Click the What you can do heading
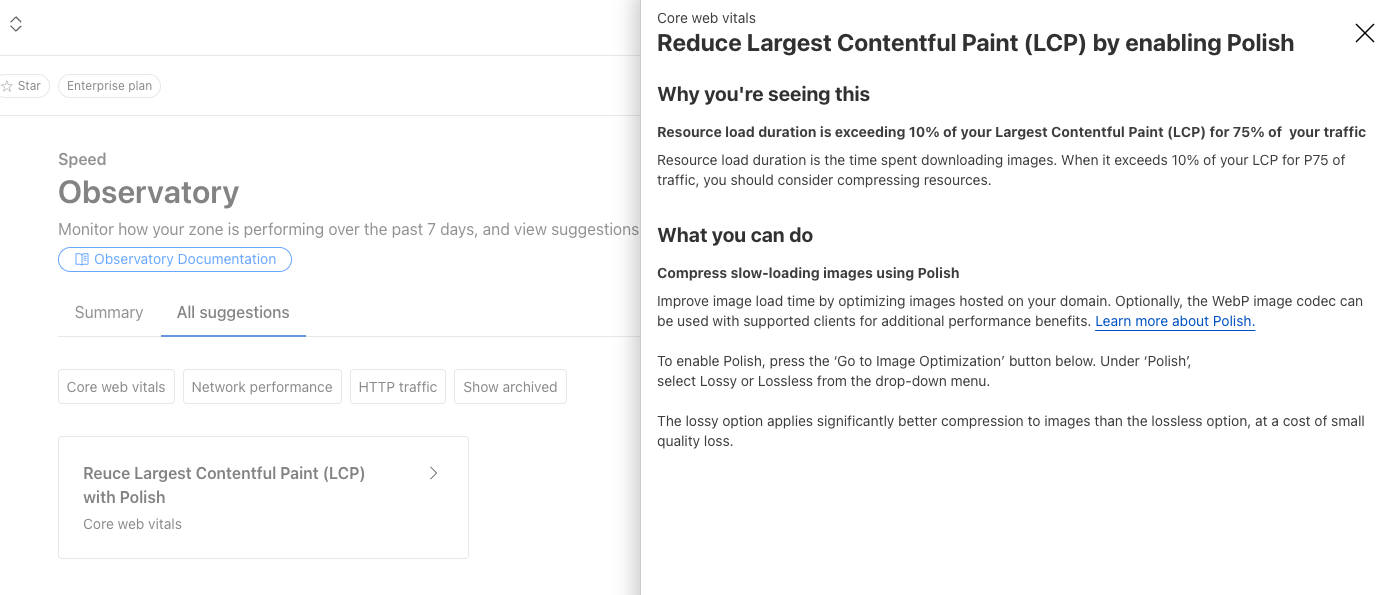 735,236
